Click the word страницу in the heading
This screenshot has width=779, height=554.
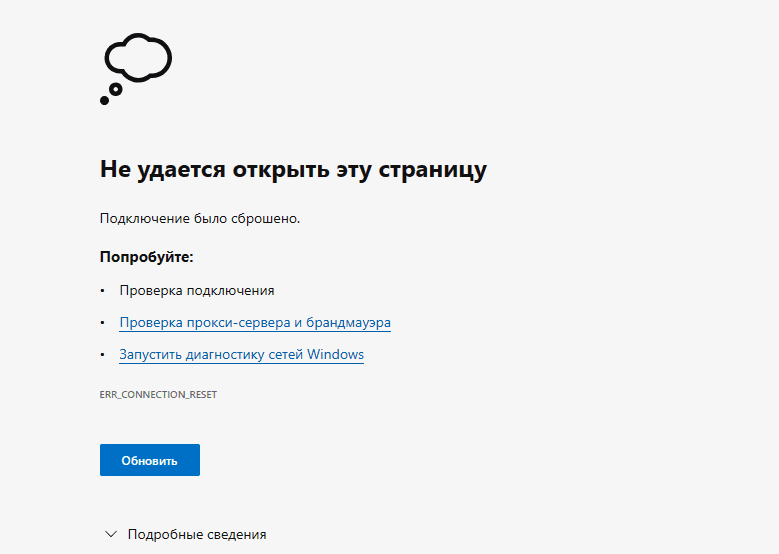click(432, 169)
